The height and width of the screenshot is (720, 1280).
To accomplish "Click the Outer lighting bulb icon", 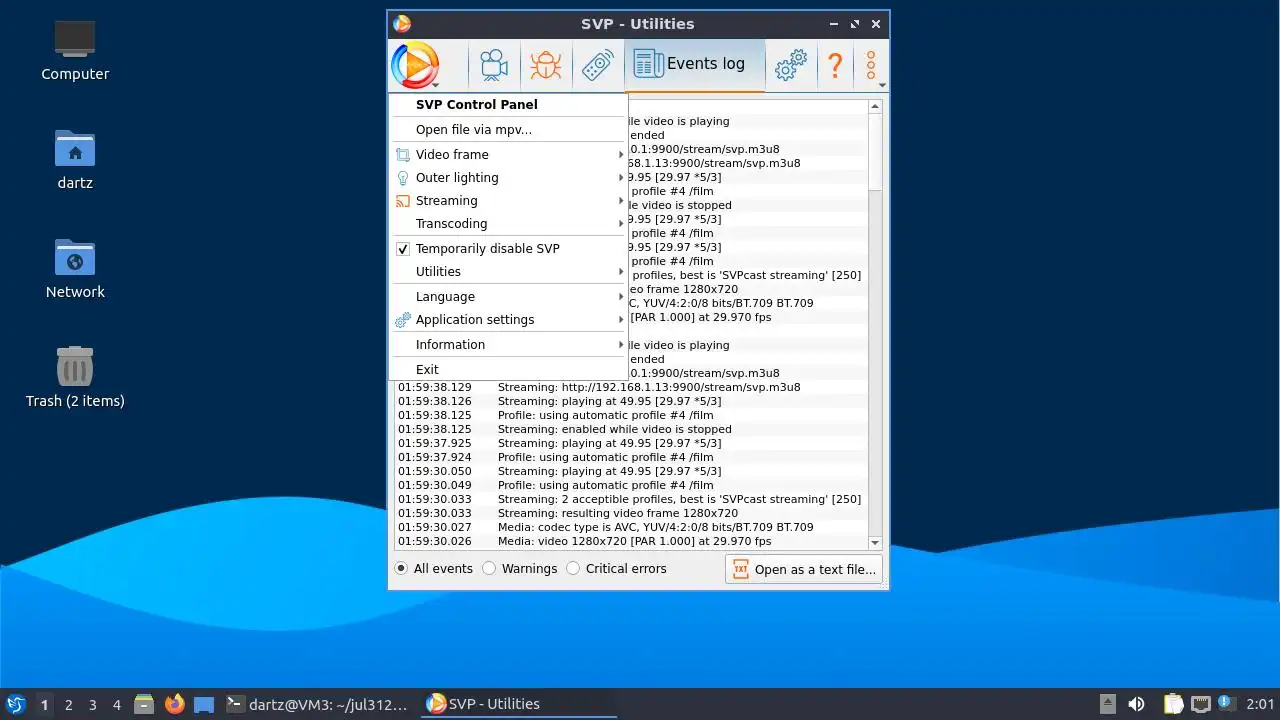I will pyautogui.click(x=403, y=178).
